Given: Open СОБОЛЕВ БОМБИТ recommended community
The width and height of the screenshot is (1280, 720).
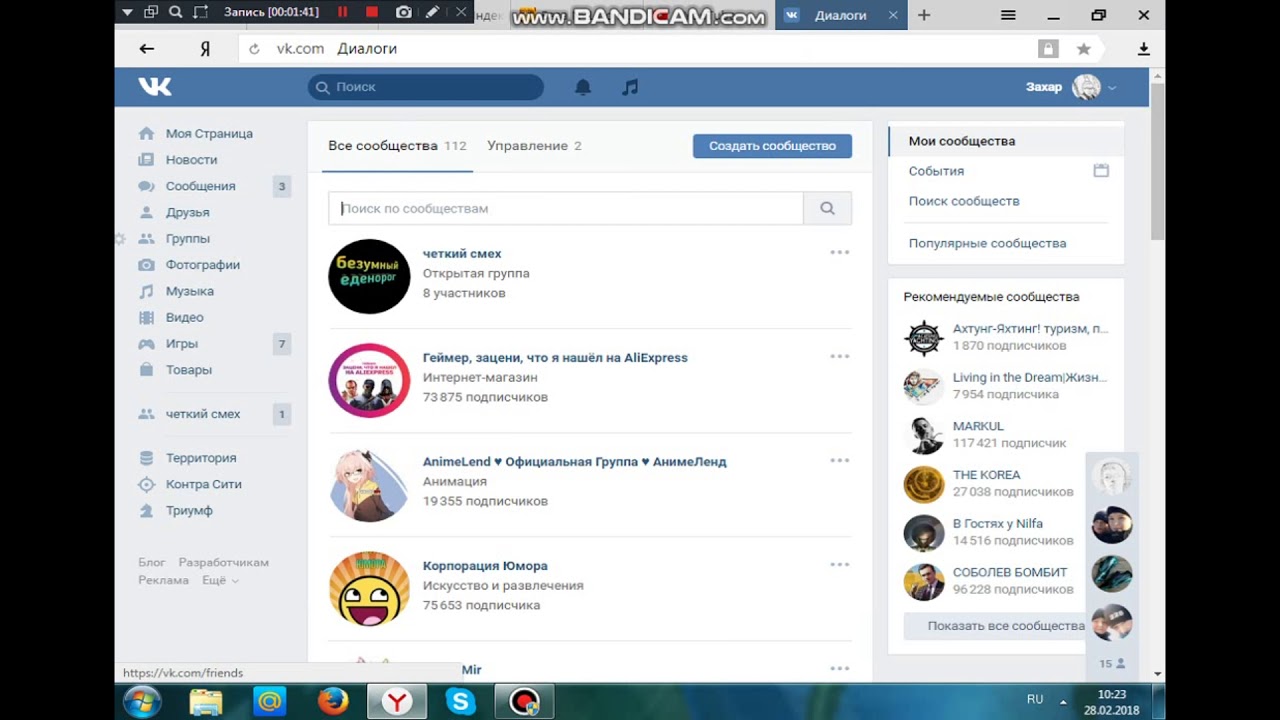Looking at the screenshot, I should click(1009, 573).
